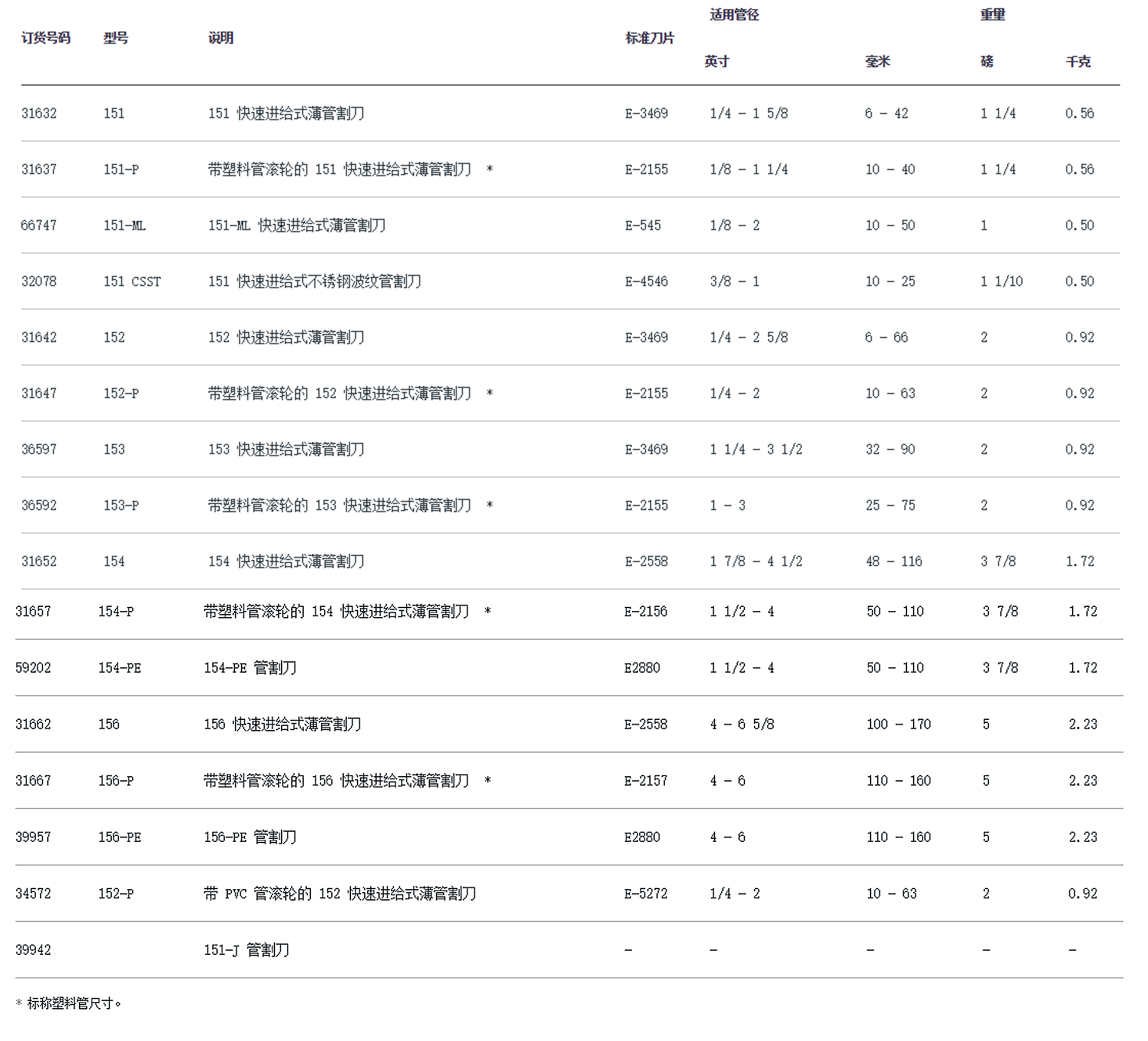Image resolution: width=1148 pixels, height=1041 pixels.
Task: Click blade code E-2157
Action: (646, 780)
